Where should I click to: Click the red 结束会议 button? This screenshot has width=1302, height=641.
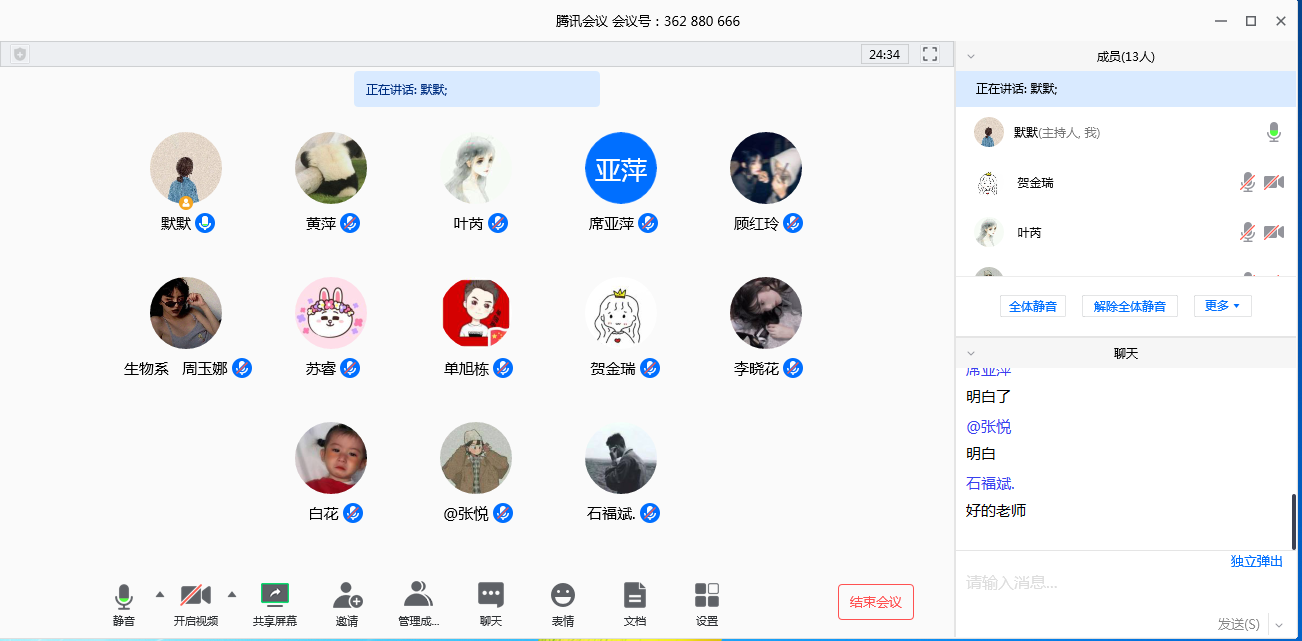(x=875, y=602)
